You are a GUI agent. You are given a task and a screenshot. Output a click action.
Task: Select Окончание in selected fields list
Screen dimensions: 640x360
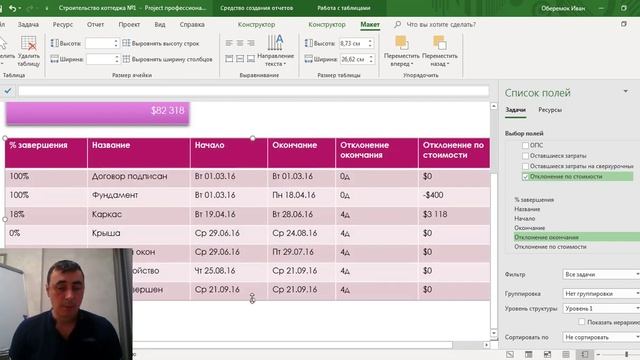click(529, 228)
